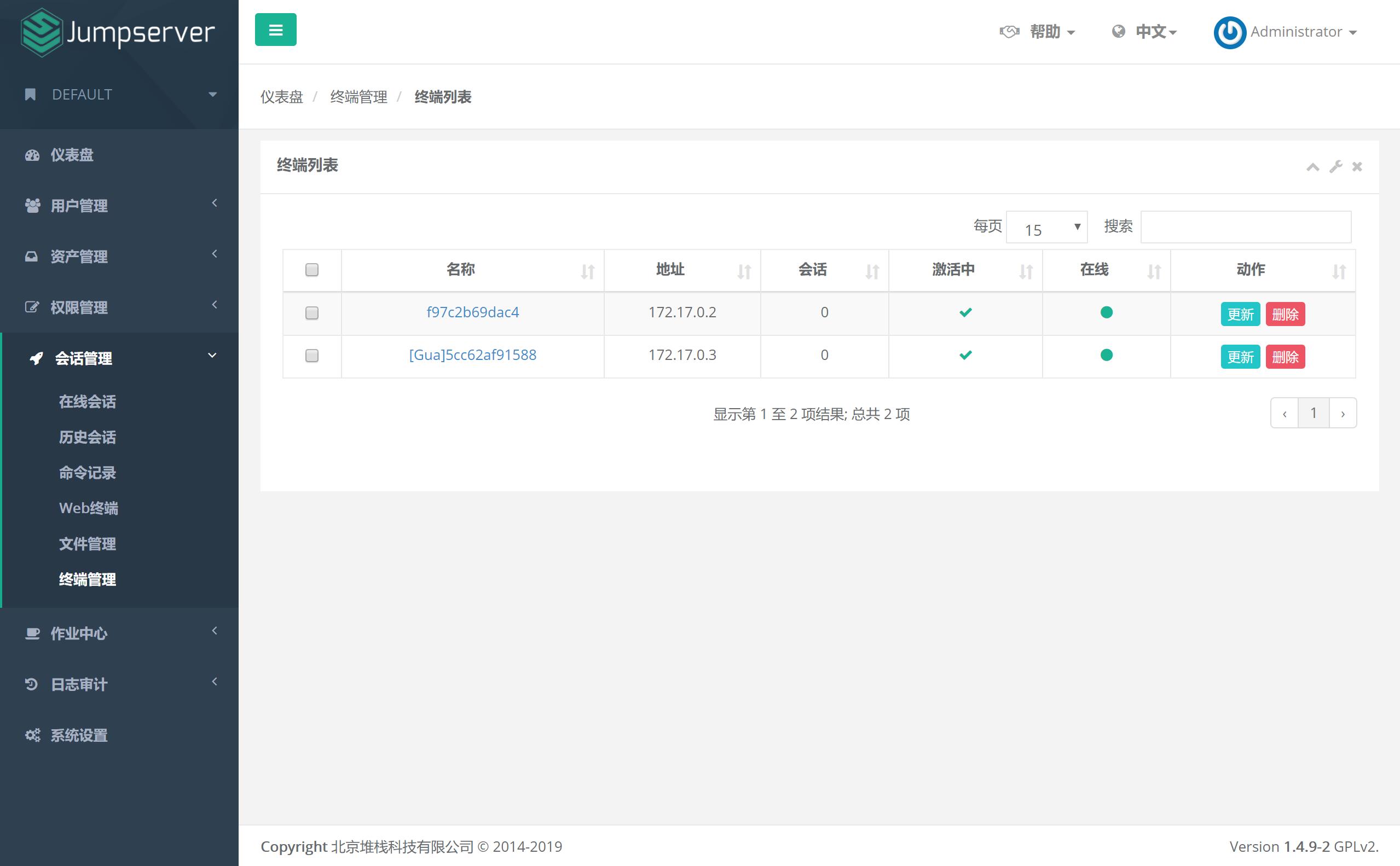Click the 172.17.0.3 address cell
The height and width of the screenshot is (866, 1400).
[682, 355]
